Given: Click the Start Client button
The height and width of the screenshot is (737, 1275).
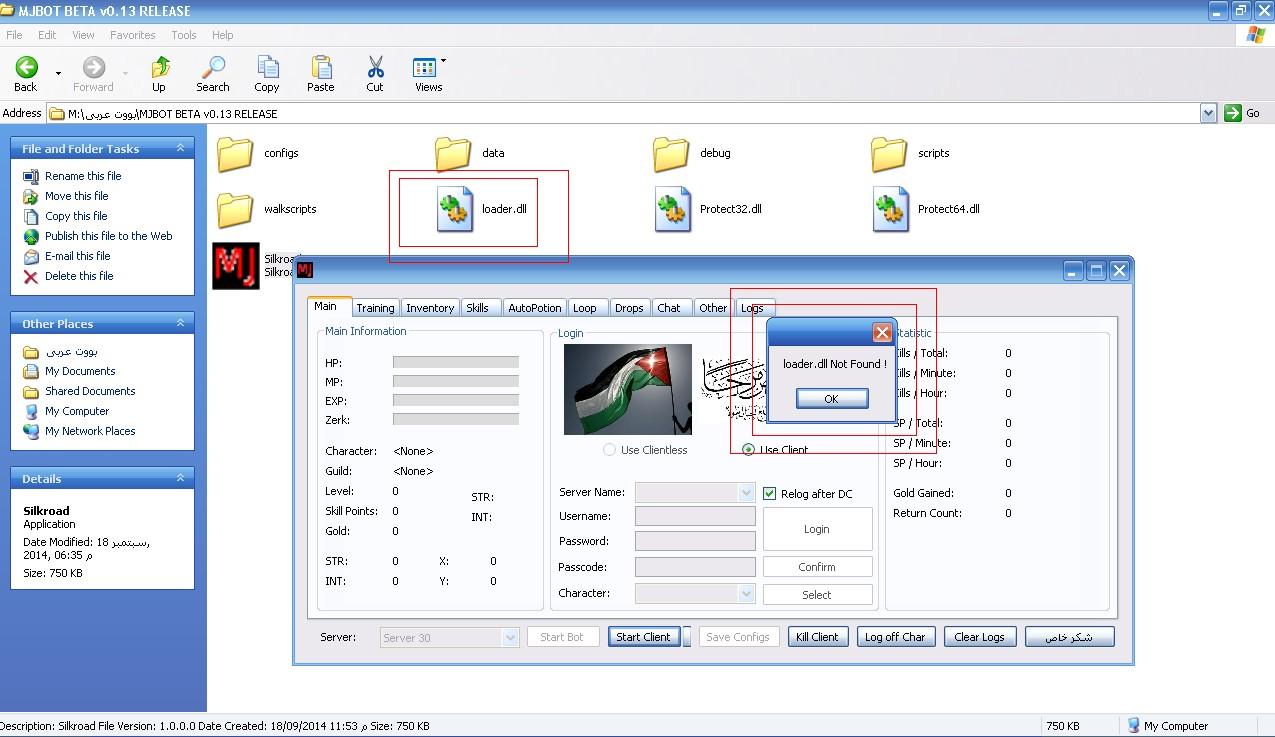Looking at the screenshot, I should 643,637.
